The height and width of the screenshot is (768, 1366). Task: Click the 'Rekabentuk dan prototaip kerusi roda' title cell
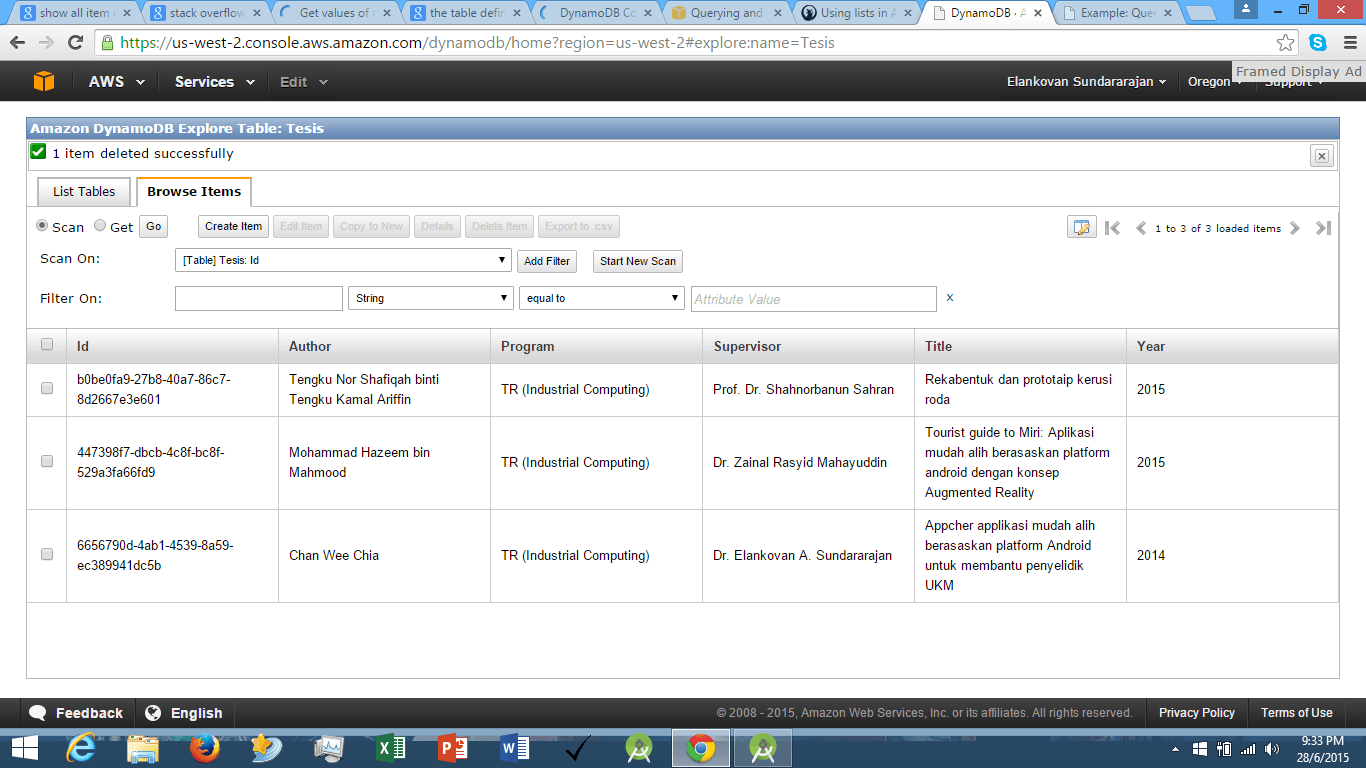click(1018, 389)
